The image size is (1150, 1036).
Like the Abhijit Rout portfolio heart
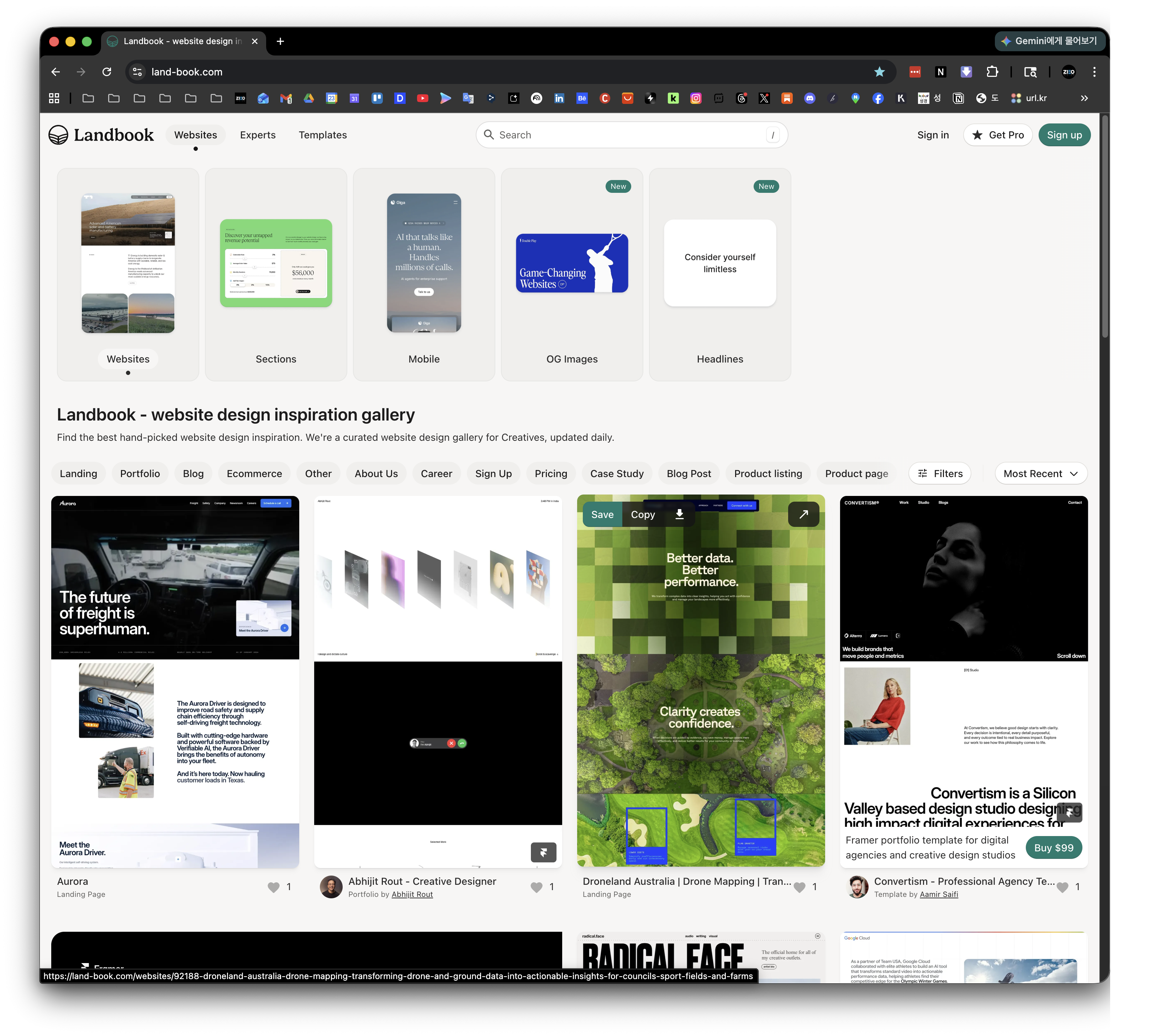click(536, 887)
